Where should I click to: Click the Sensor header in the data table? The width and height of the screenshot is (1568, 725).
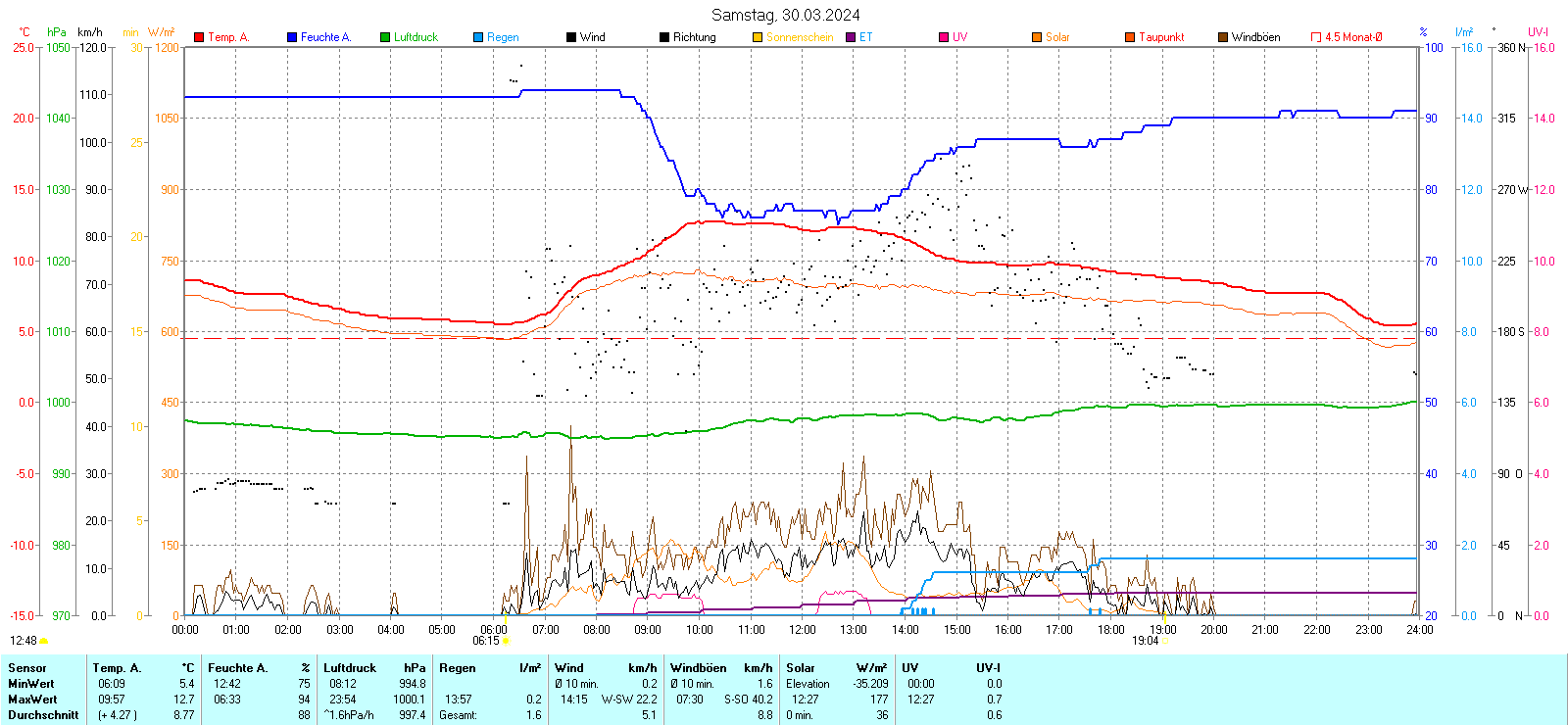[27, 668]
